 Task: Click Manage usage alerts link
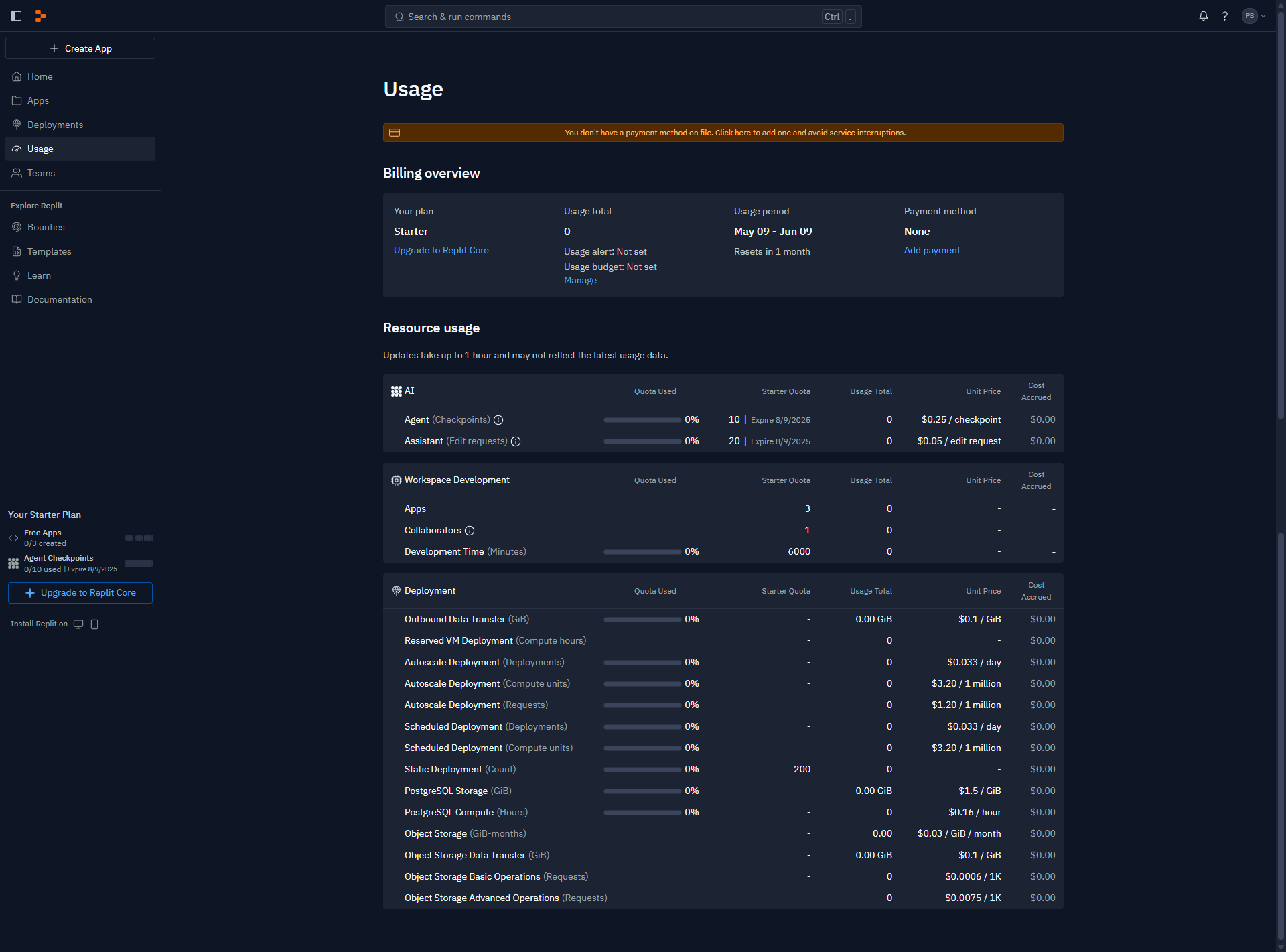click(x=580, y=280)
